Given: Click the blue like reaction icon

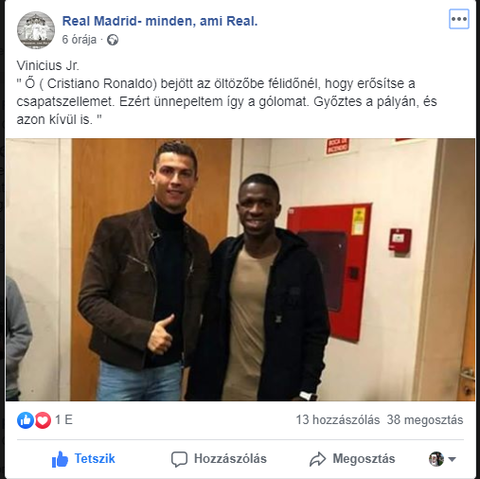Looking at the screenshot, I should [25, 420].
